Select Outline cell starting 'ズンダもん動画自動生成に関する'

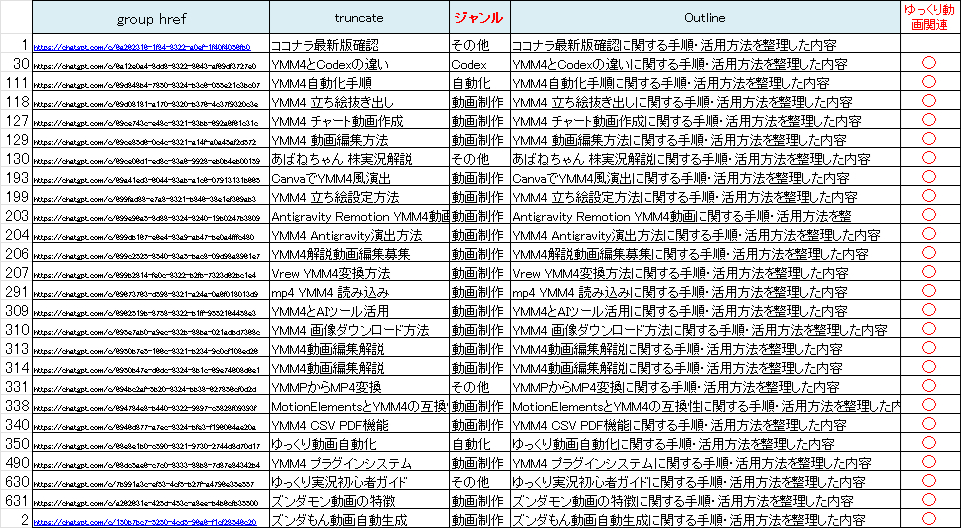click(x=705, y=519)
